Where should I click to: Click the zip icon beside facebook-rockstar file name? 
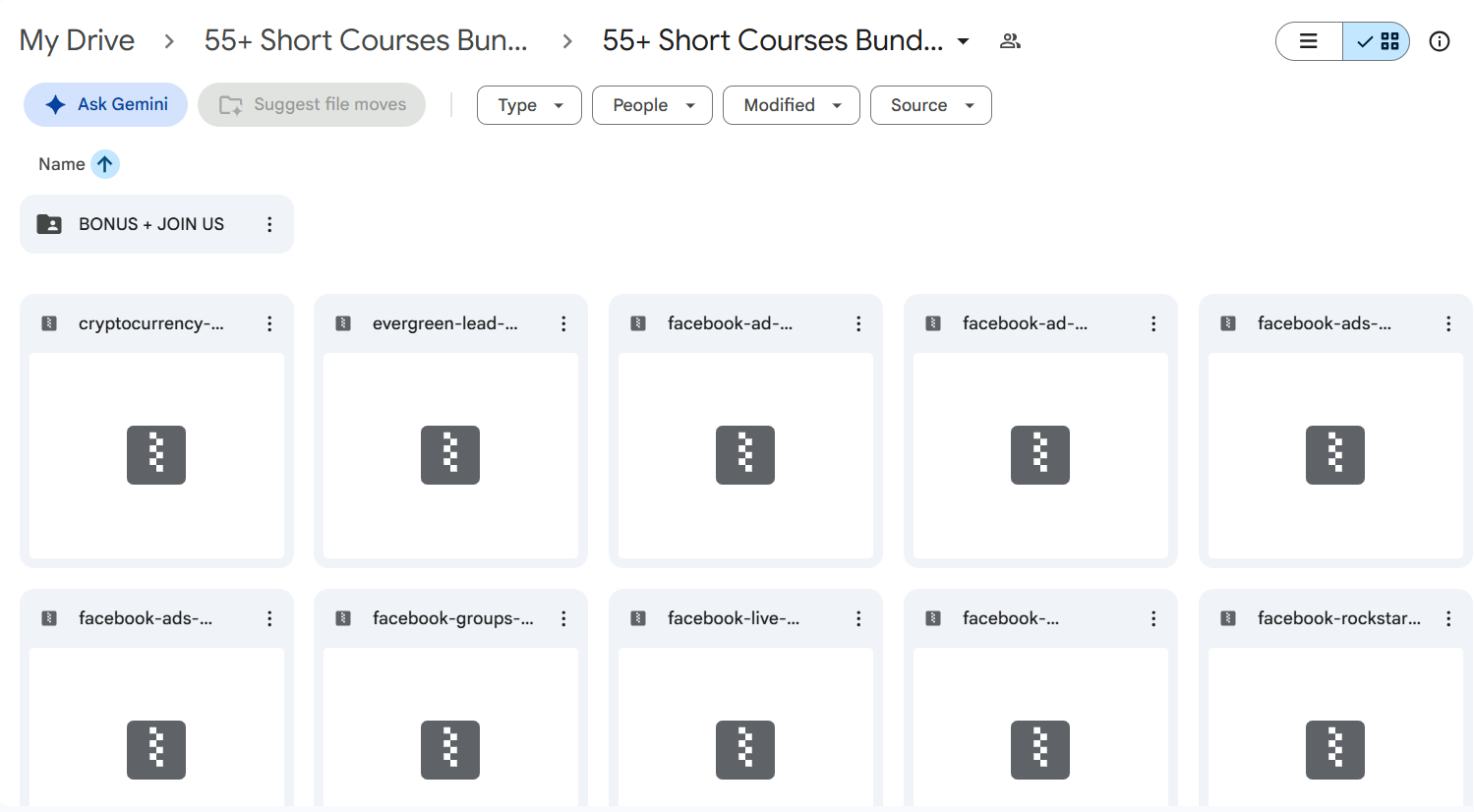pyautogui.click(x=1228, y=618)
